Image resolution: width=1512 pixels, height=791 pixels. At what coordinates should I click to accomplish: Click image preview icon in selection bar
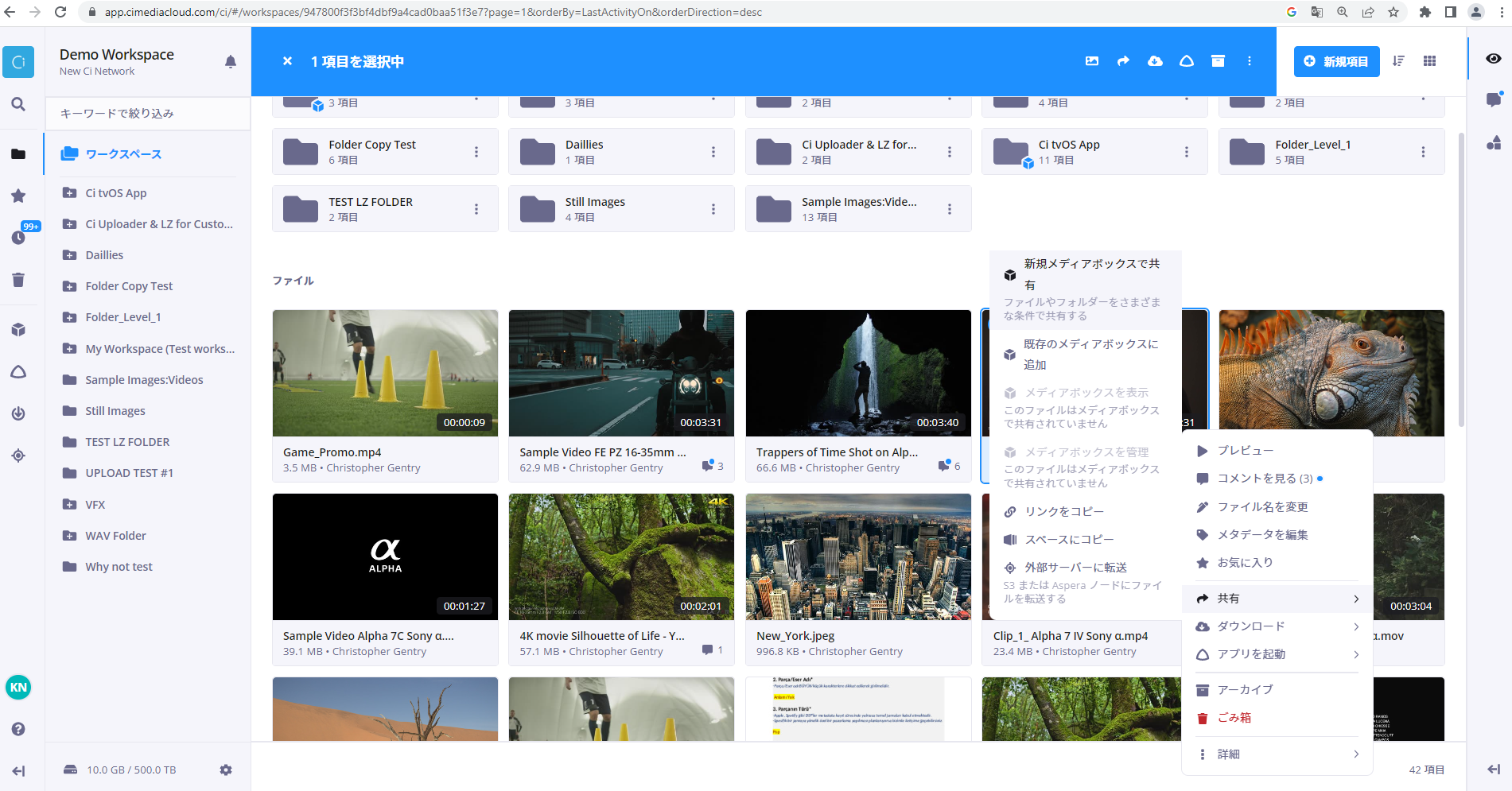(x=1092, y=61)
